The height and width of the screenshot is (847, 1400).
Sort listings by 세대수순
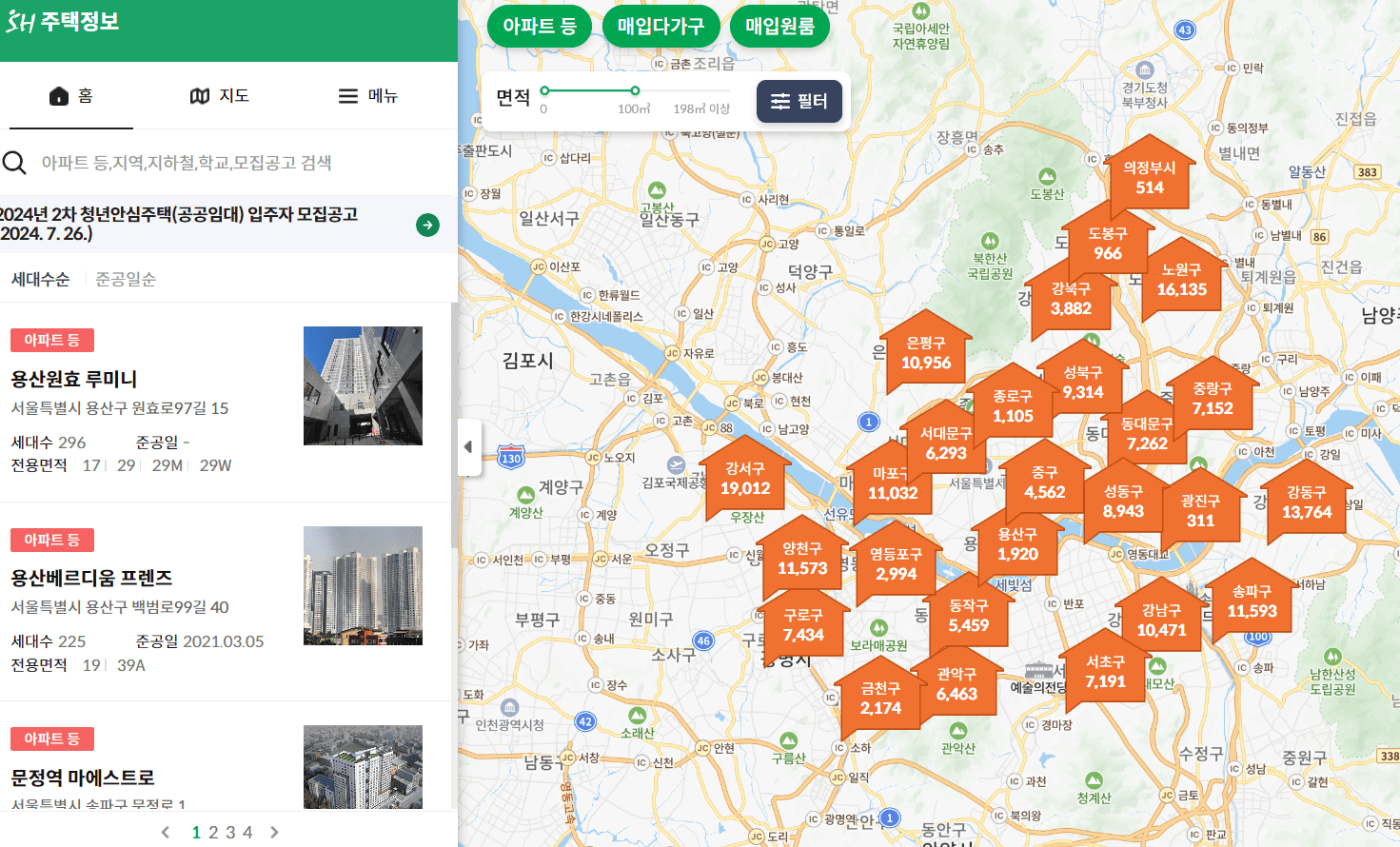(x=40, y=279)
